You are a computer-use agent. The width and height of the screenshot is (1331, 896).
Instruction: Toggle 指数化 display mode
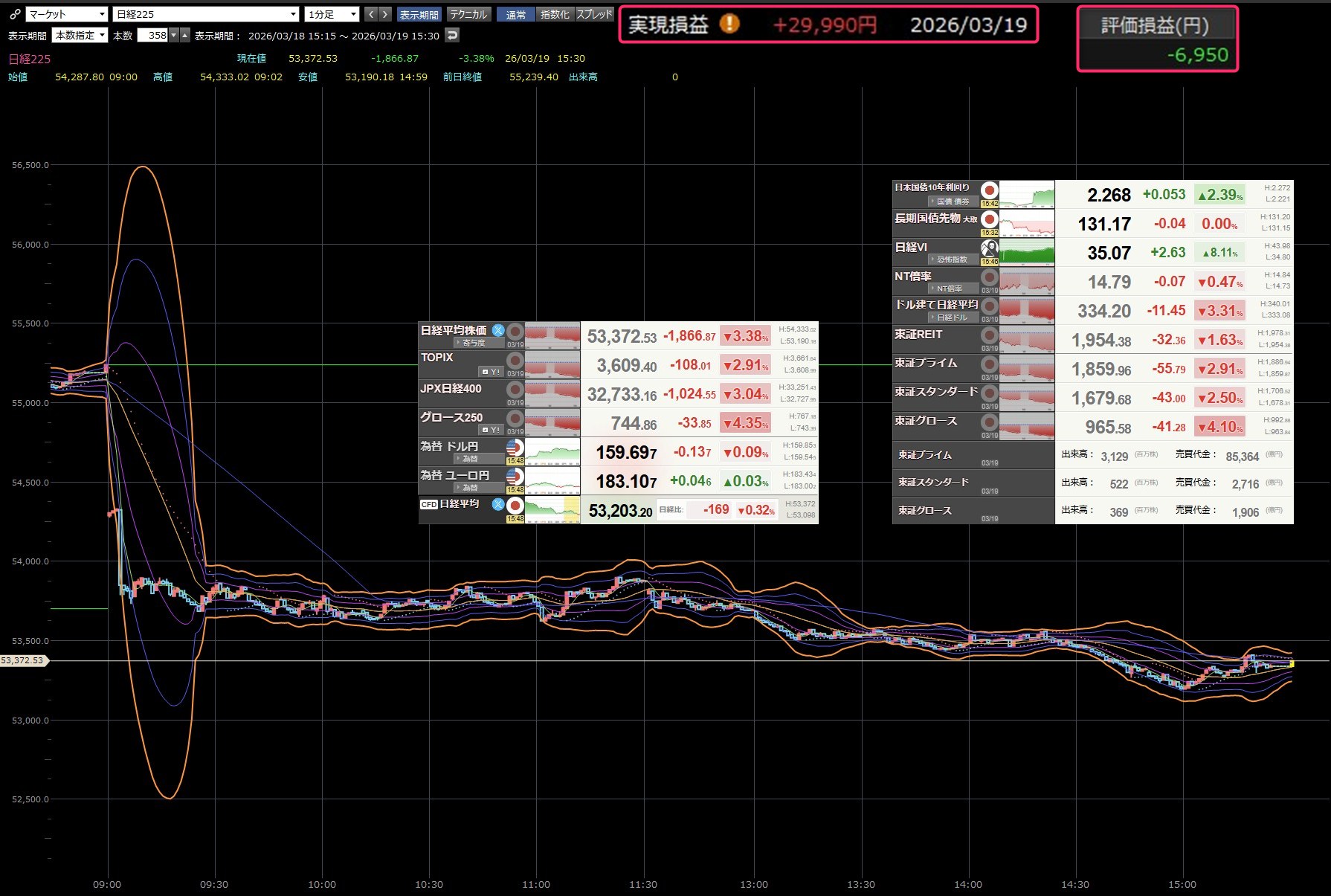coord(555,14)
